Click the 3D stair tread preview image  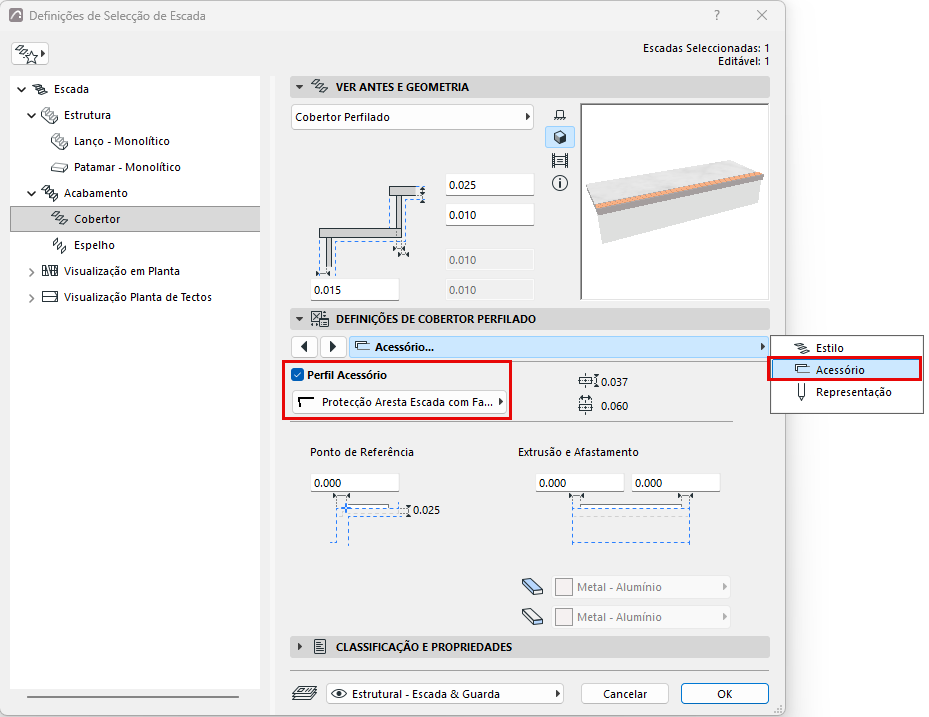pyautogui.click(x=674, y=201)
